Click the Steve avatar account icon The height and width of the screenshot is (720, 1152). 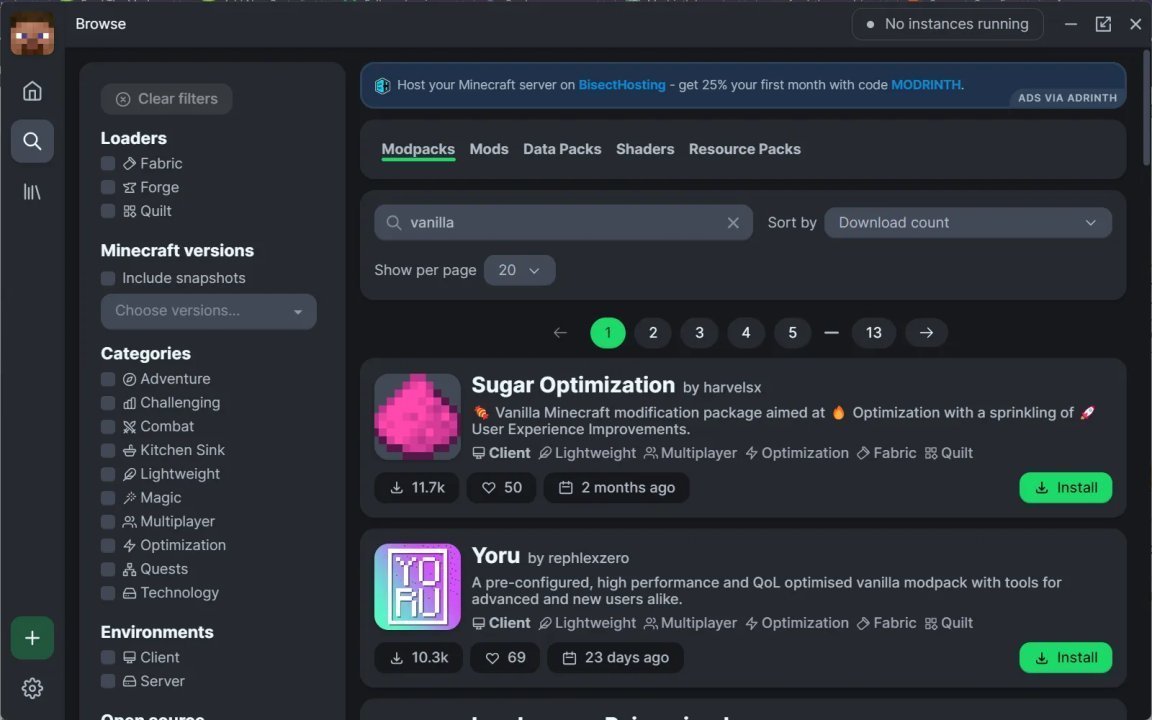[x=32, y=33]
